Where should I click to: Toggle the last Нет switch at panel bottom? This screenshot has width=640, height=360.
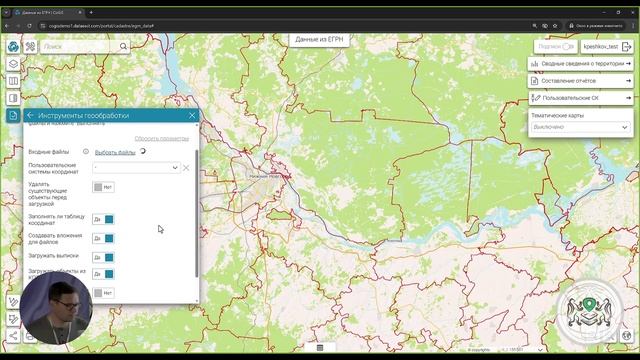[x=103, y=293]
